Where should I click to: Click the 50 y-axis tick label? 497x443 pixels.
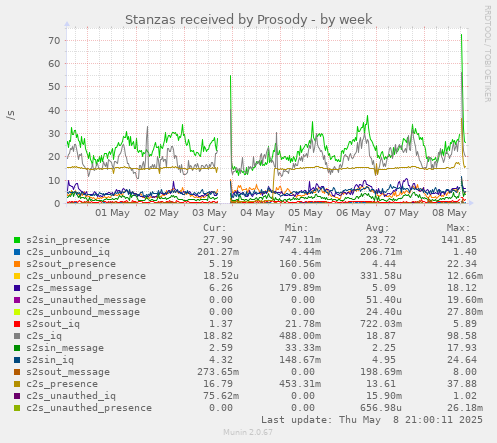(54, 87)
